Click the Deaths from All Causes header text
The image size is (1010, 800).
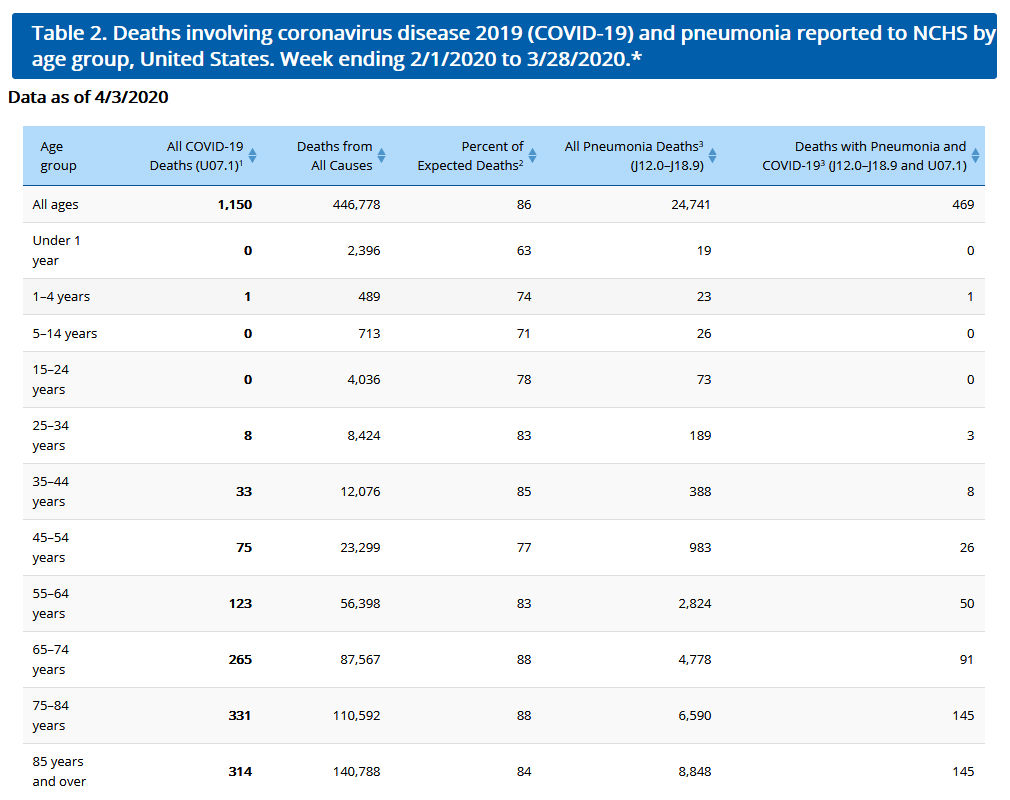coord(334,156)
